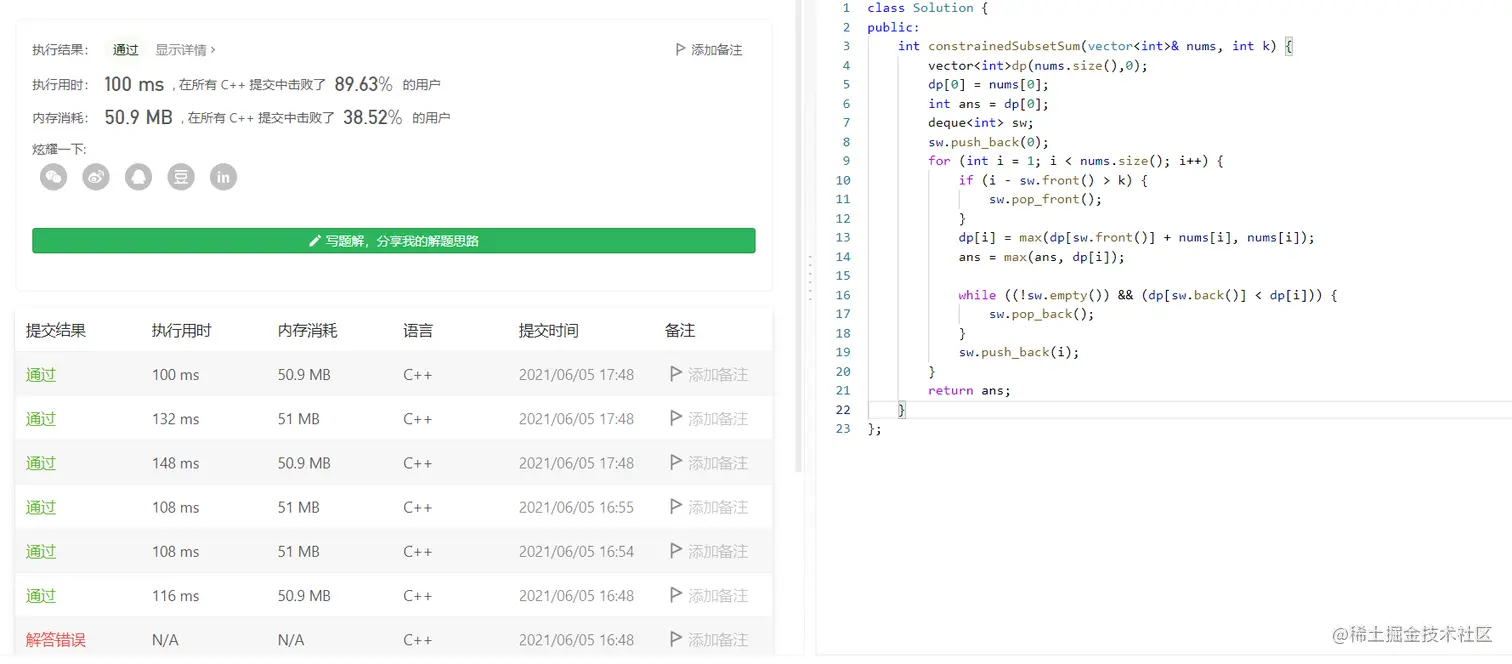This screenshot has width=1512, height=664.
Task: Click the 2021/06/05 16:54 timestamp cell
Action: tap(576, 551)
